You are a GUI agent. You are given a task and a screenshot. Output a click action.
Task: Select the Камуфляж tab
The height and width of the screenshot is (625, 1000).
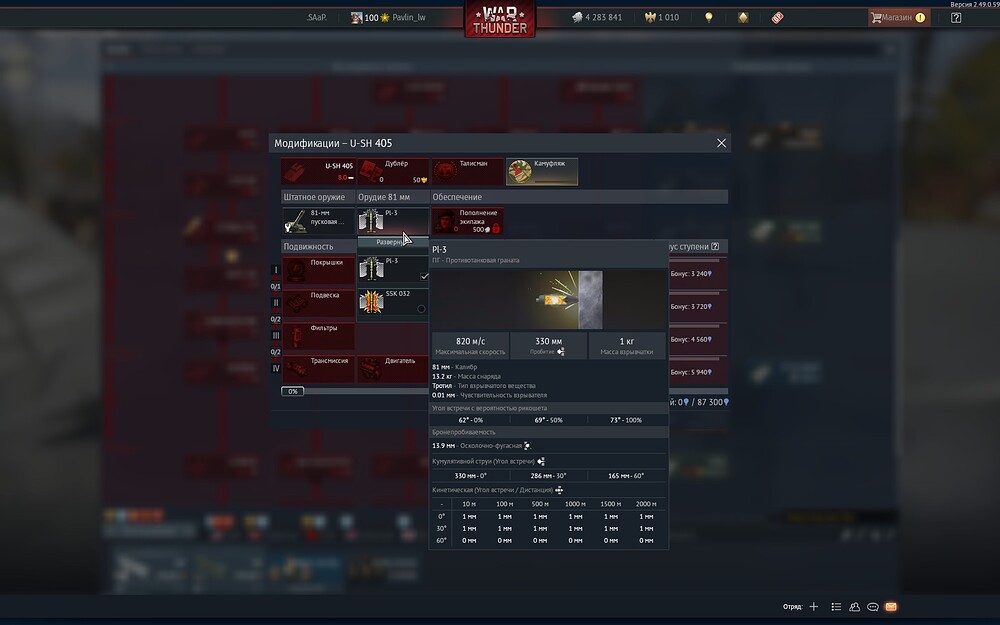pyautogui.click(x=542, y=172)
